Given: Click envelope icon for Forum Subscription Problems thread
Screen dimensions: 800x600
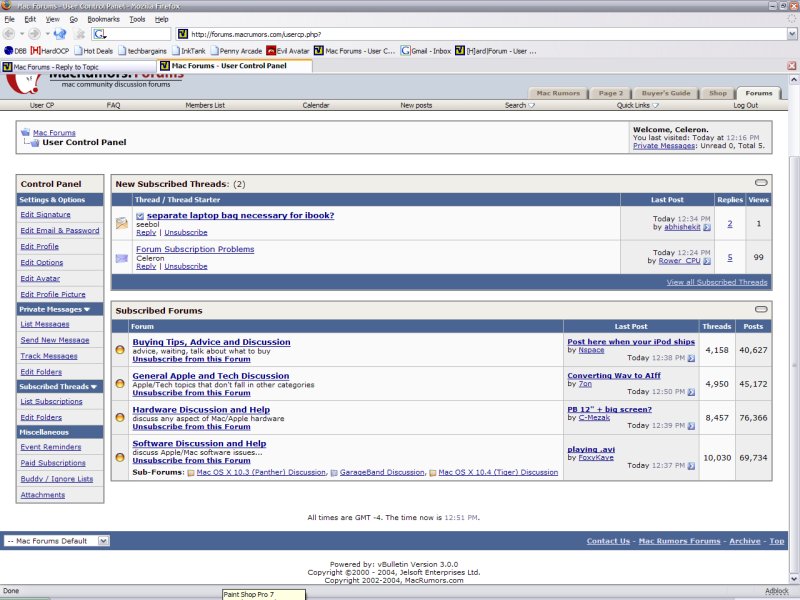Looking at the screenshot, I should coord(122,258).
